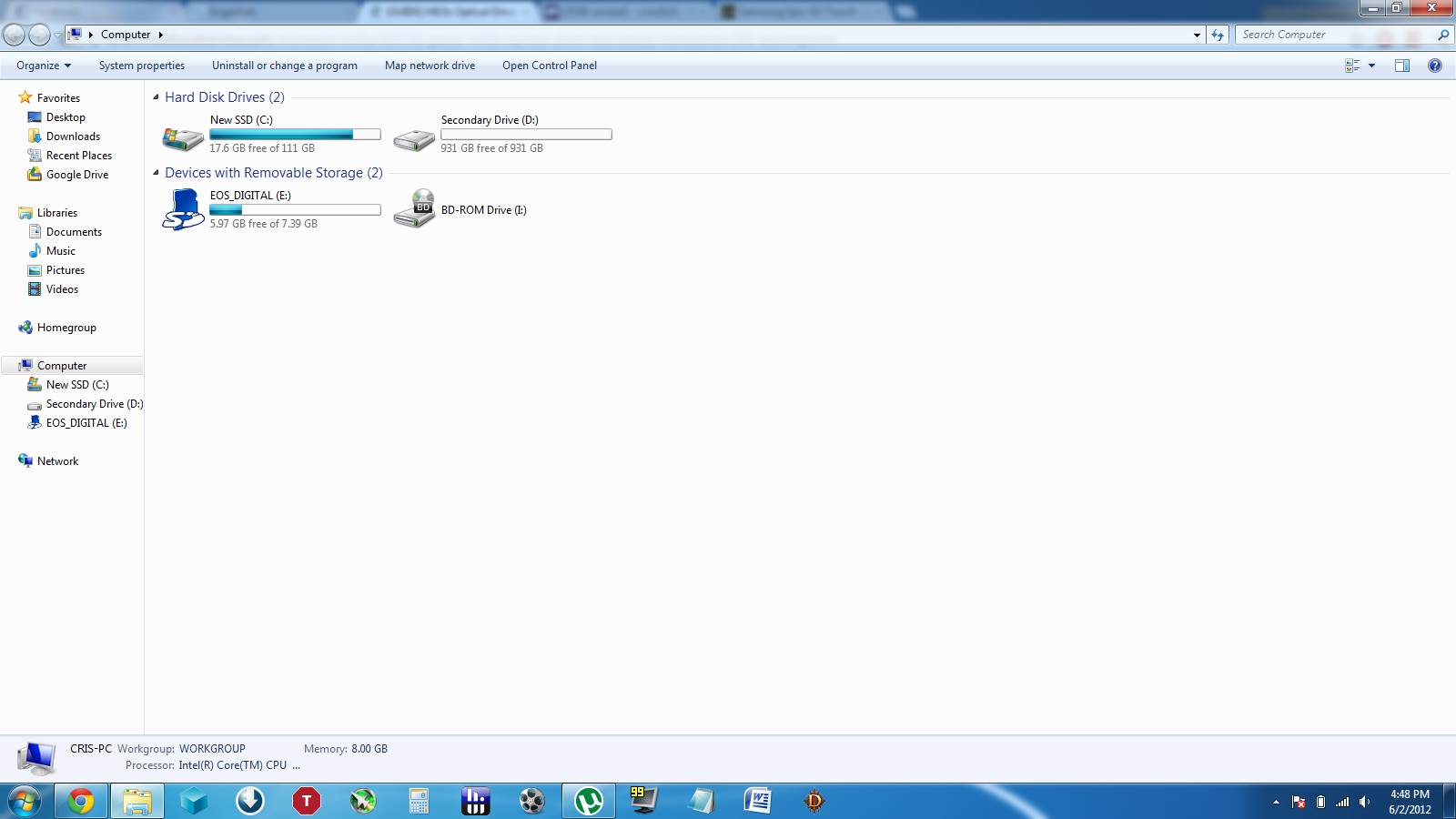Select Favorites in navigation pane
The height and width of the screenshot is (819, 1456).
tap(58, 98)
